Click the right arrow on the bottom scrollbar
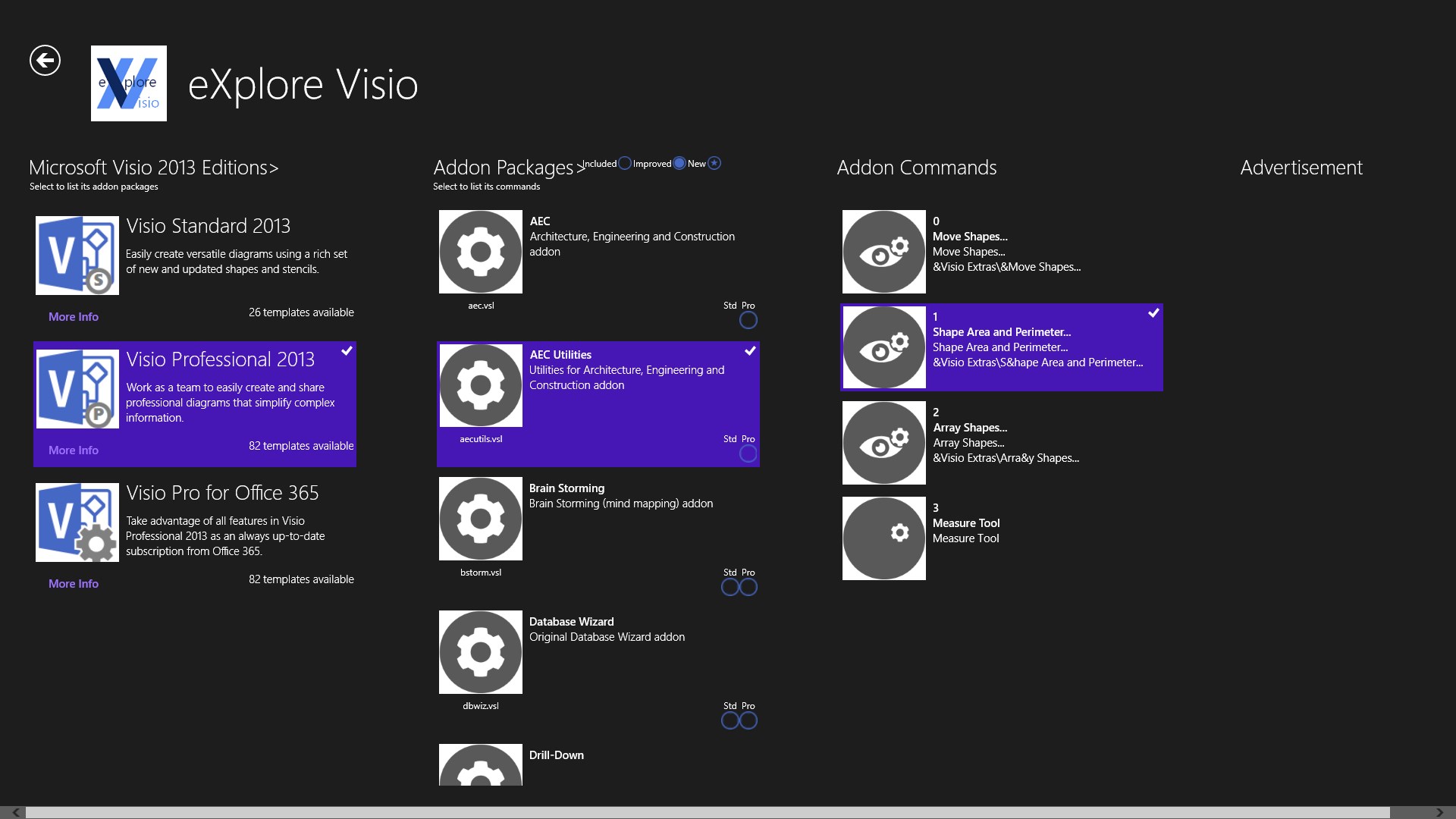This screenshot has width=1456, height=819. click(x=1445, y=812)
